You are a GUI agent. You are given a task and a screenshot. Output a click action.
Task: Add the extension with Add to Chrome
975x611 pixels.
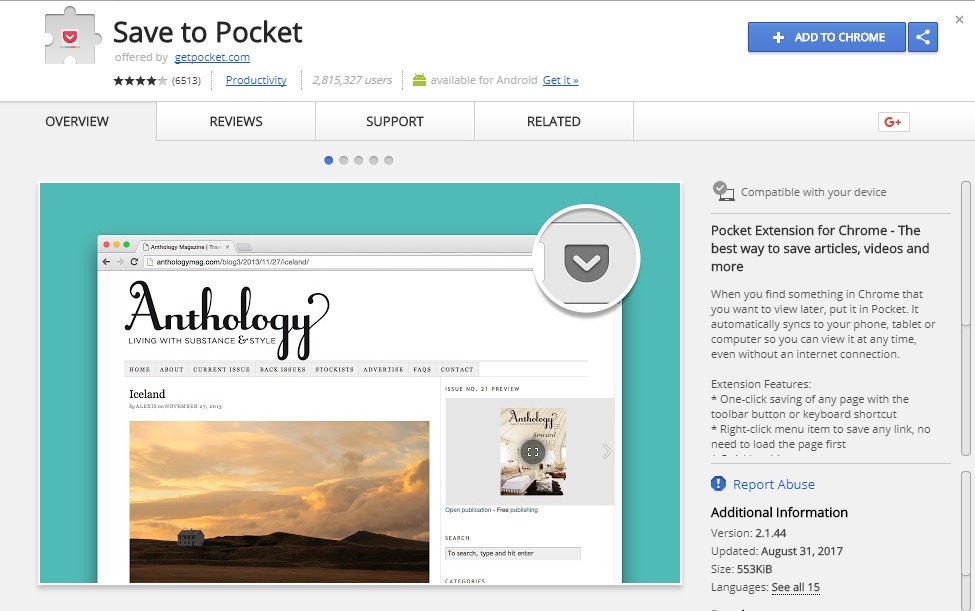[x=826, y=37]
